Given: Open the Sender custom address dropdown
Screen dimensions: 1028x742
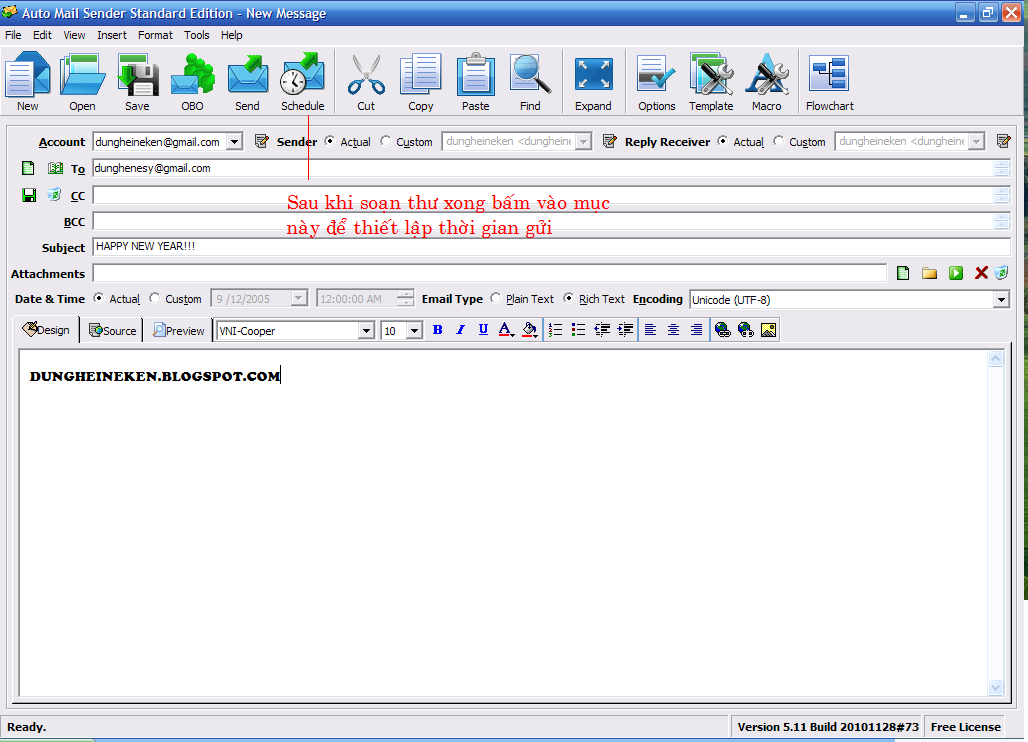Looking at the screenshot, I should pos(583,142).
